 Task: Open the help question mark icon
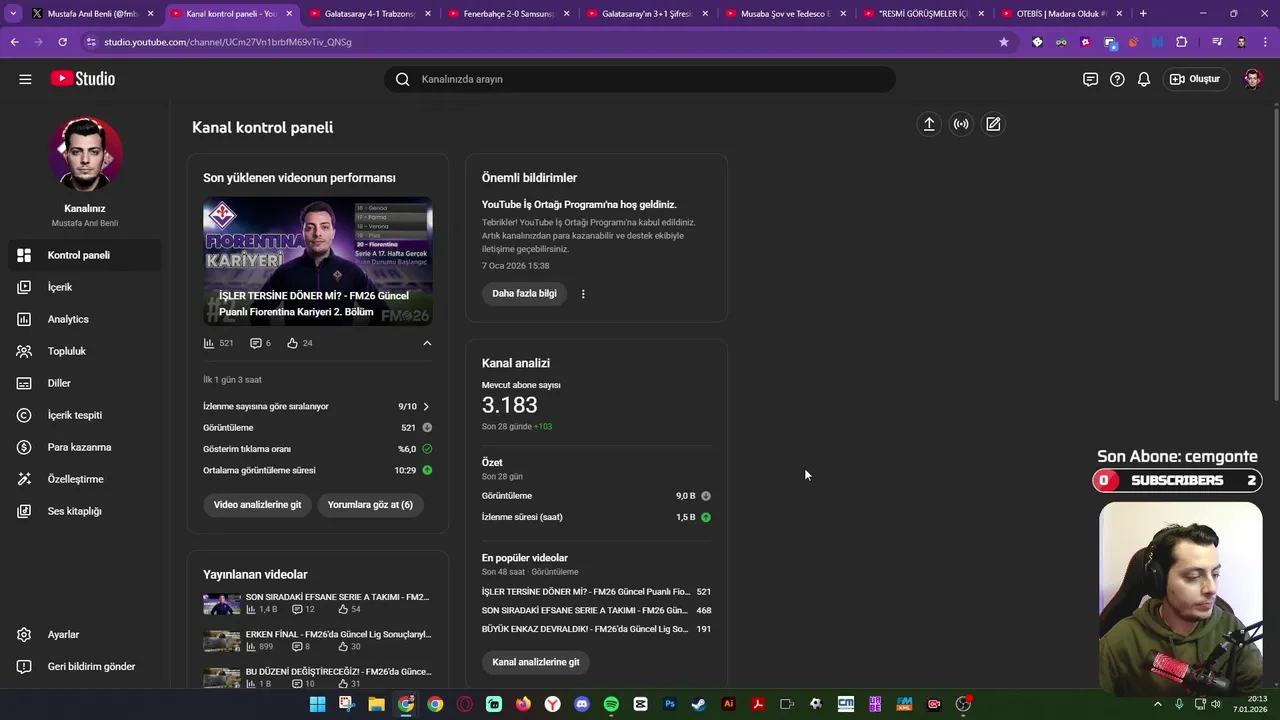click(1117, 79)
